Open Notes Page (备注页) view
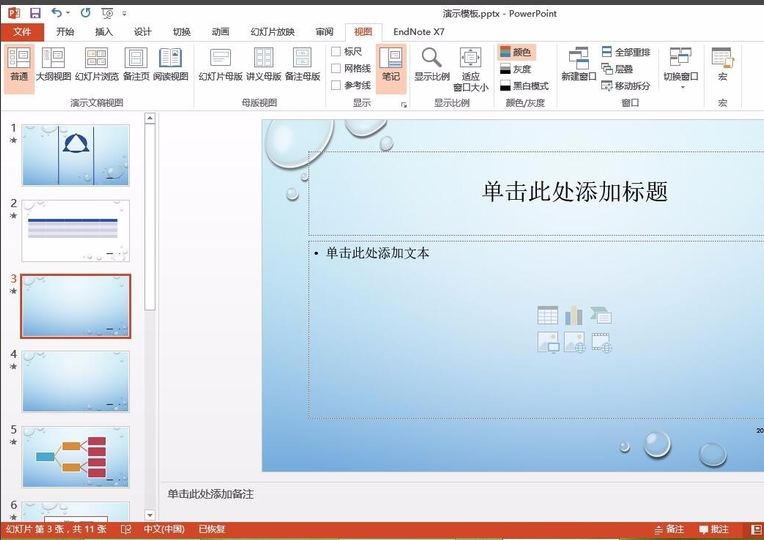Viewport: 764px width, 540px height. point(136,65)
